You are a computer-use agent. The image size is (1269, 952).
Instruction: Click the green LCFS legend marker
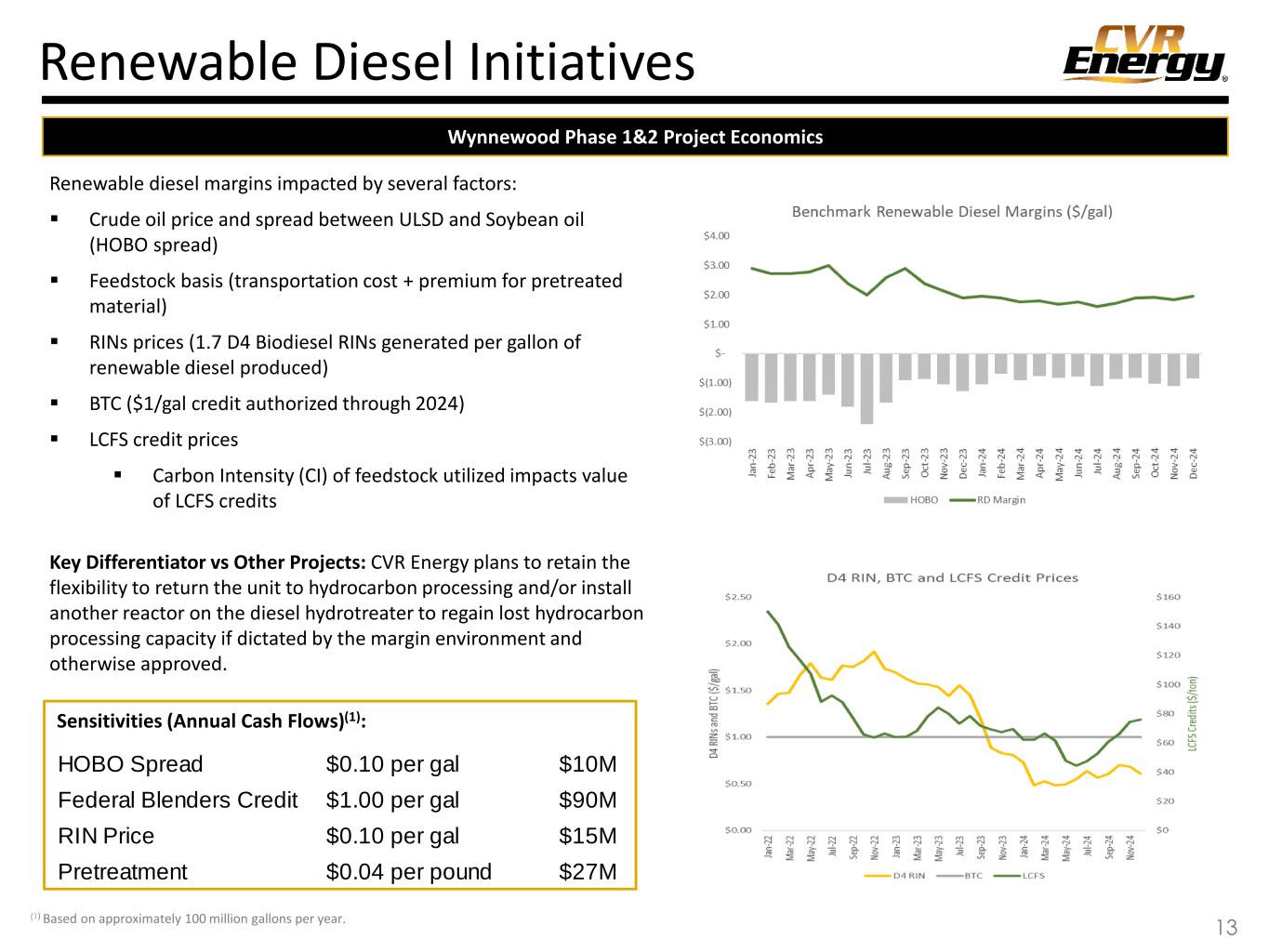point(1007,875)
